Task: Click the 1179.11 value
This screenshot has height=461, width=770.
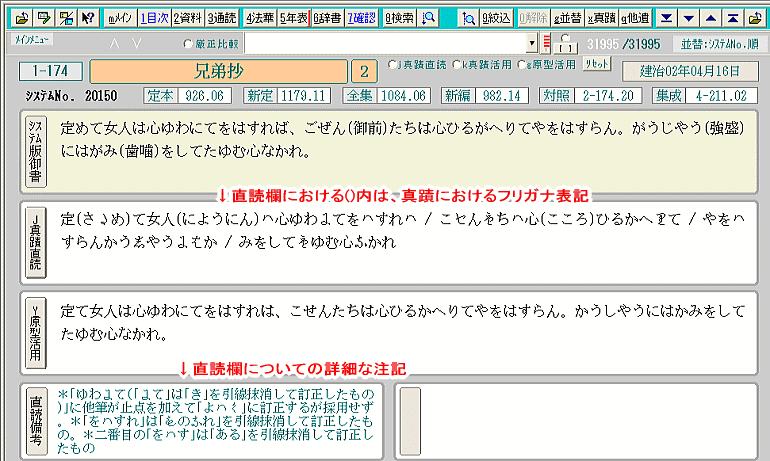Action: tap(303, 95)
